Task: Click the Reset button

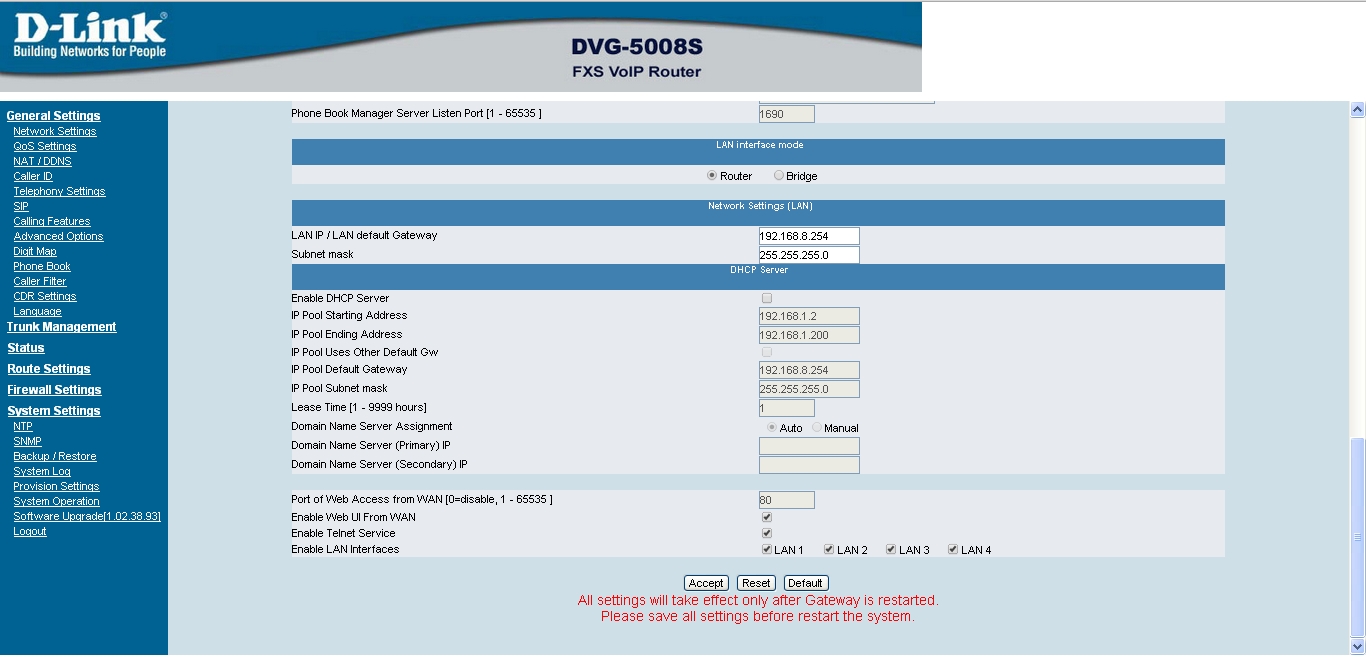Action: pyautogui.click(x=756, y=583)
